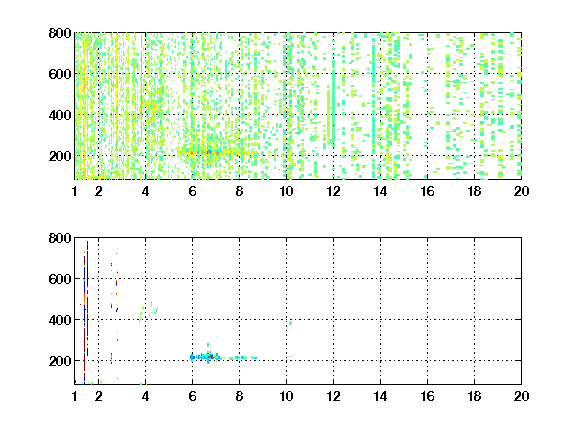Click the cyan vertical line near x=13.7 in top plot
This screenshot has width=576, height=432.
pyautogui.click(x=374, y=107)
